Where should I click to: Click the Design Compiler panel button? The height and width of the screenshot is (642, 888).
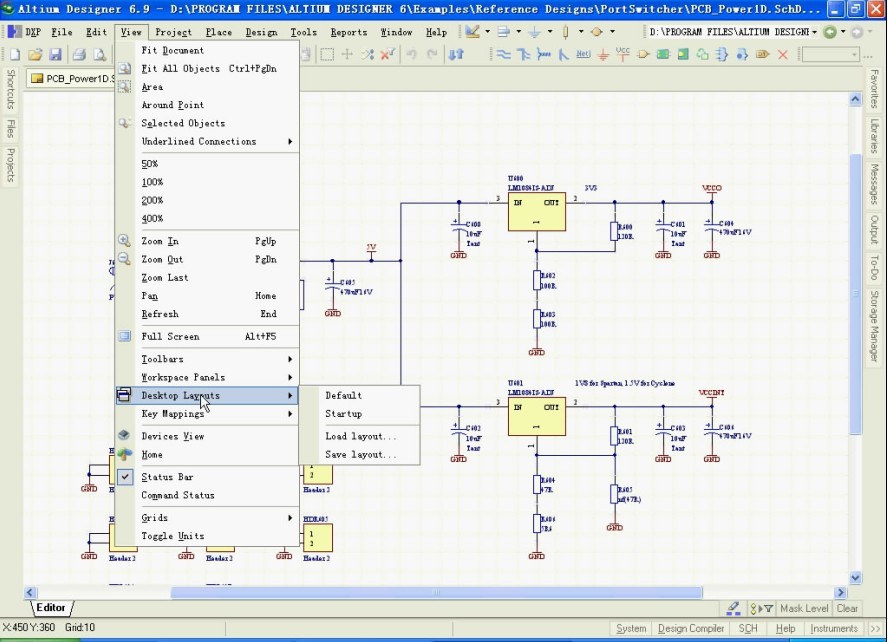tap(691, 628)
